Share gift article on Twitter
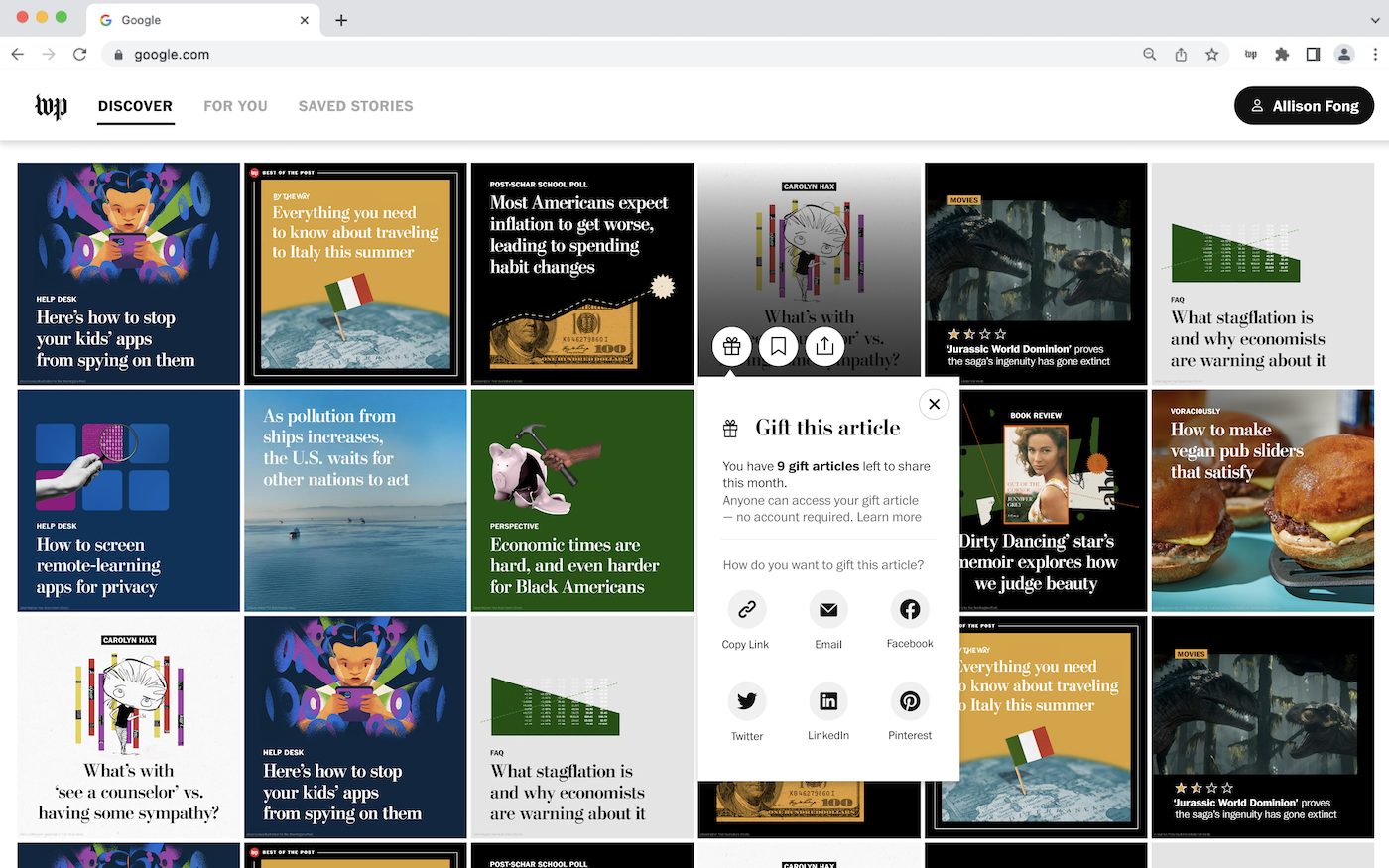 tap(747, 712)
